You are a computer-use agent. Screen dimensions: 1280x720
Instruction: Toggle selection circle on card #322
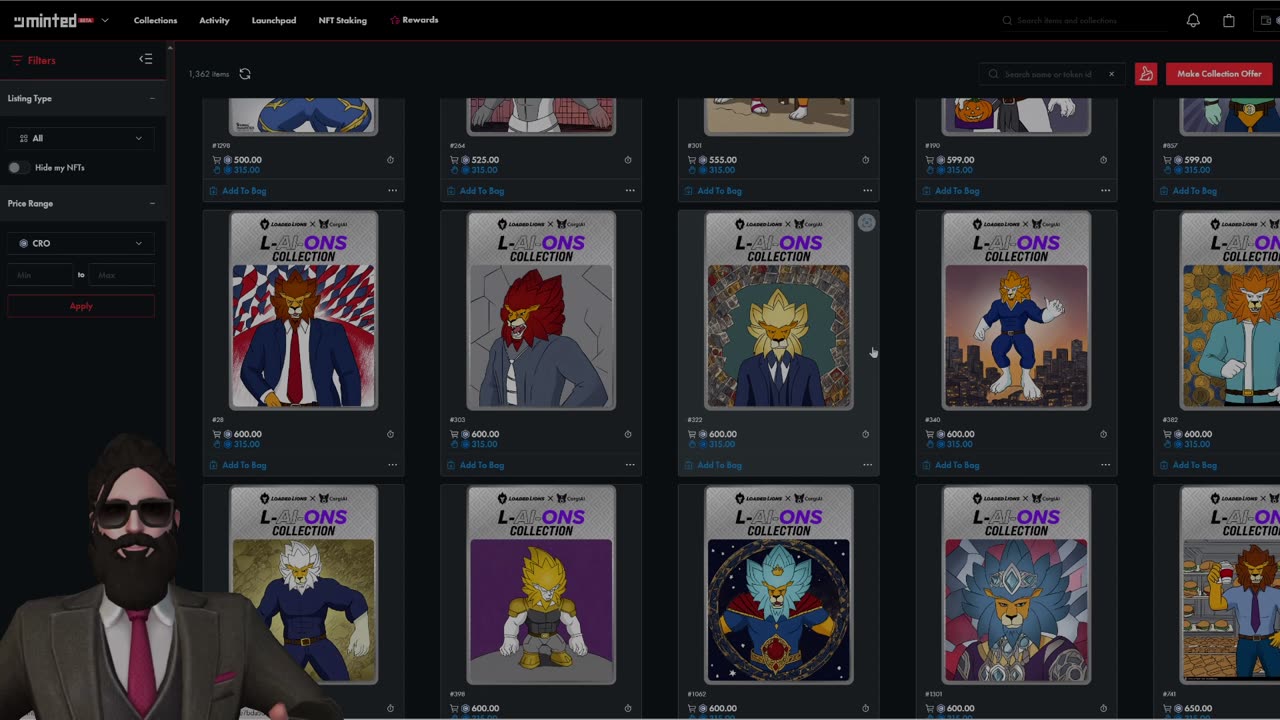[866, 224]
